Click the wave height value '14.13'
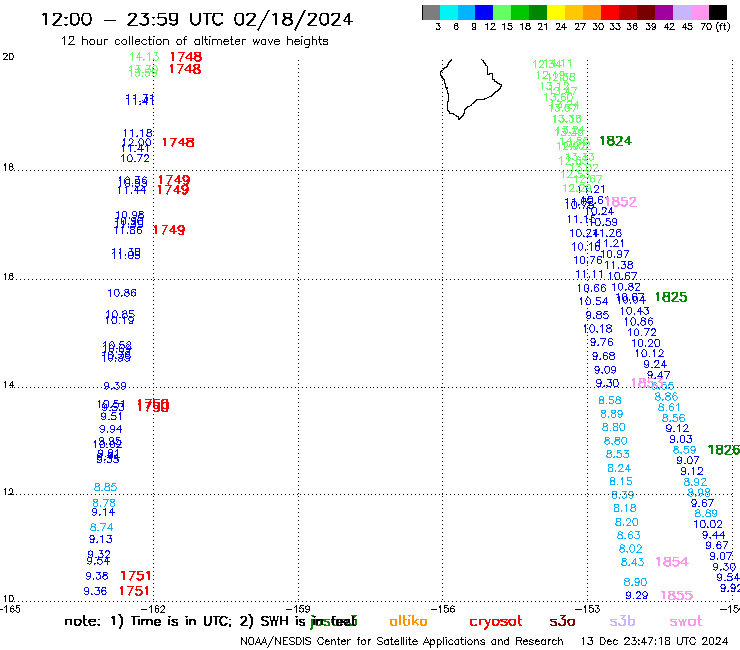This screenshot has height=650, width=740. coord(144,57)
